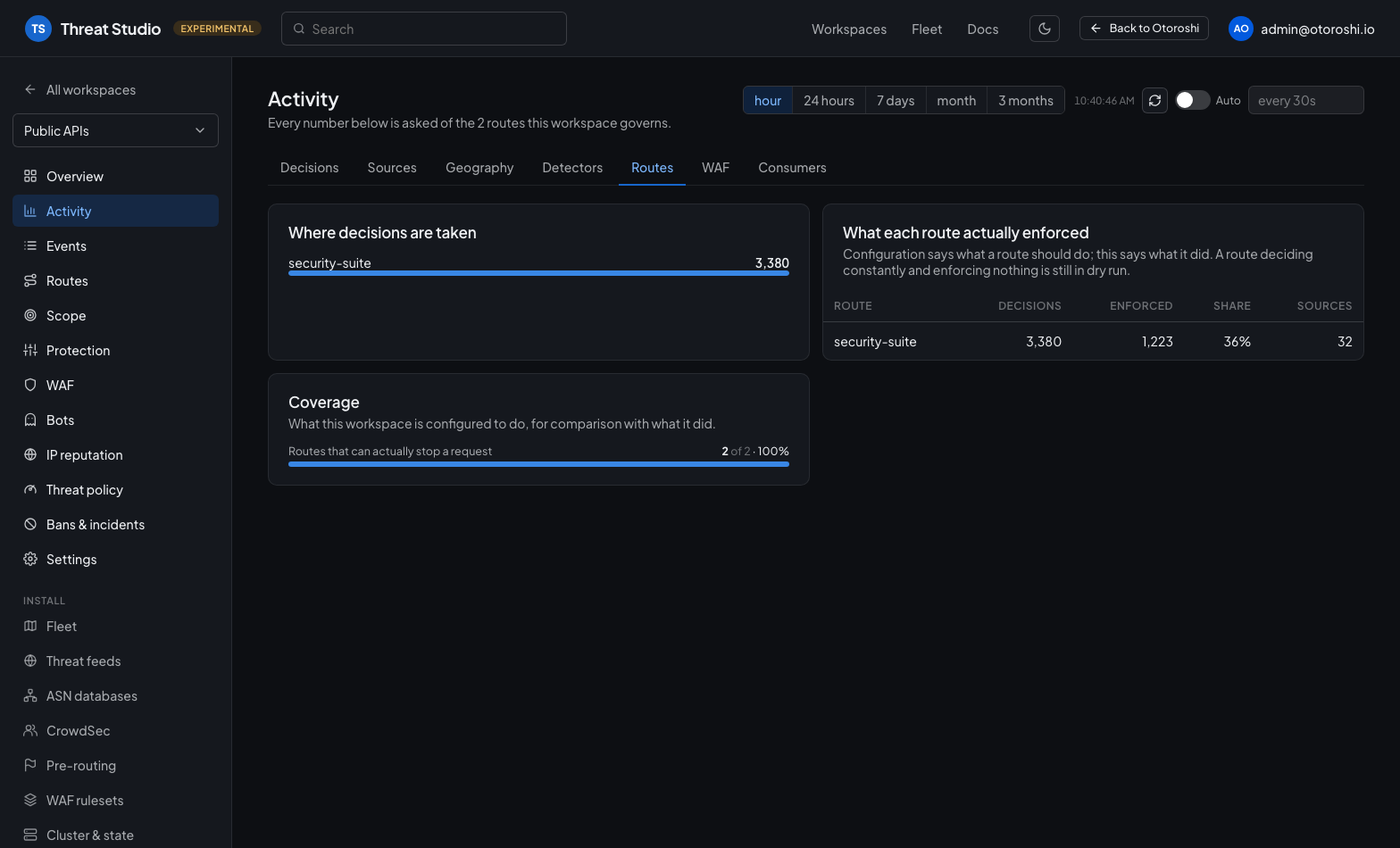Switch to the Sources tab

point(392,168)
